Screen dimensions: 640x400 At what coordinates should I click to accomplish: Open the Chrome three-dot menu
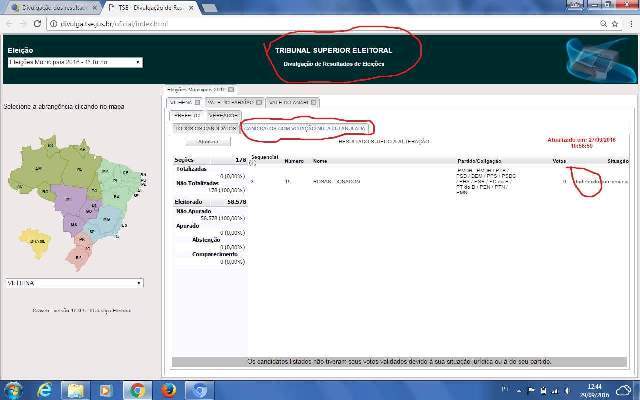click(x=631, y=24)
